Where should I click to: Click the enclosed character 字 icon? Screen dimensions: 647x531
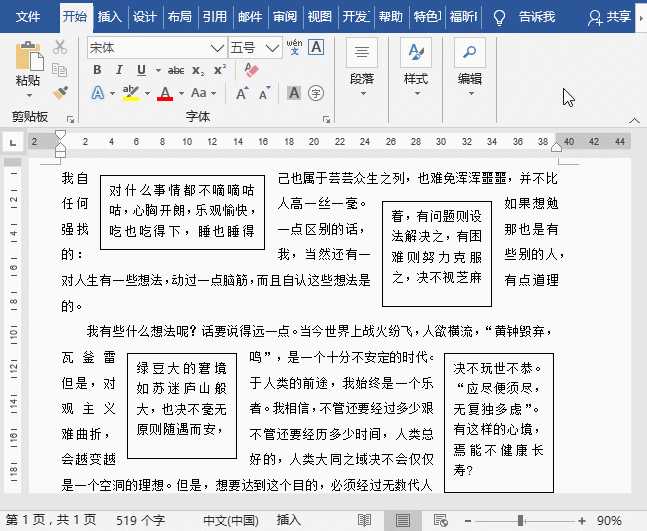[315, 93]
